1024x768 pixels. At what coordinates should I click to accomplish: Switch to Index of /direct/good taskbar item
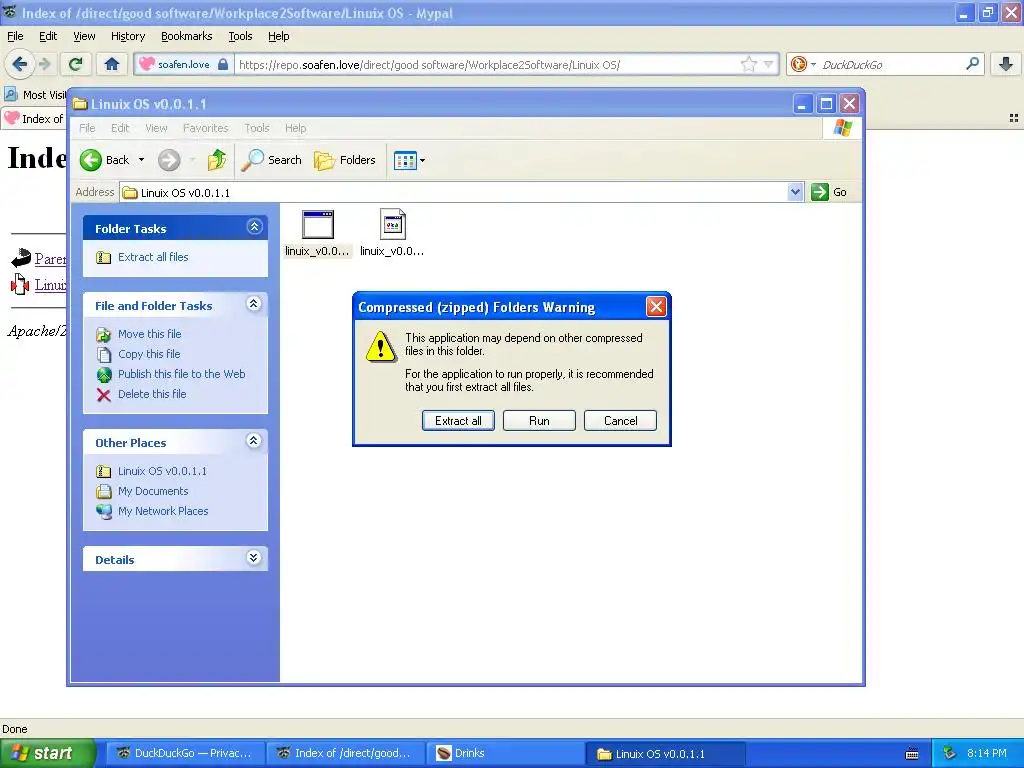[x=345, y=753]
